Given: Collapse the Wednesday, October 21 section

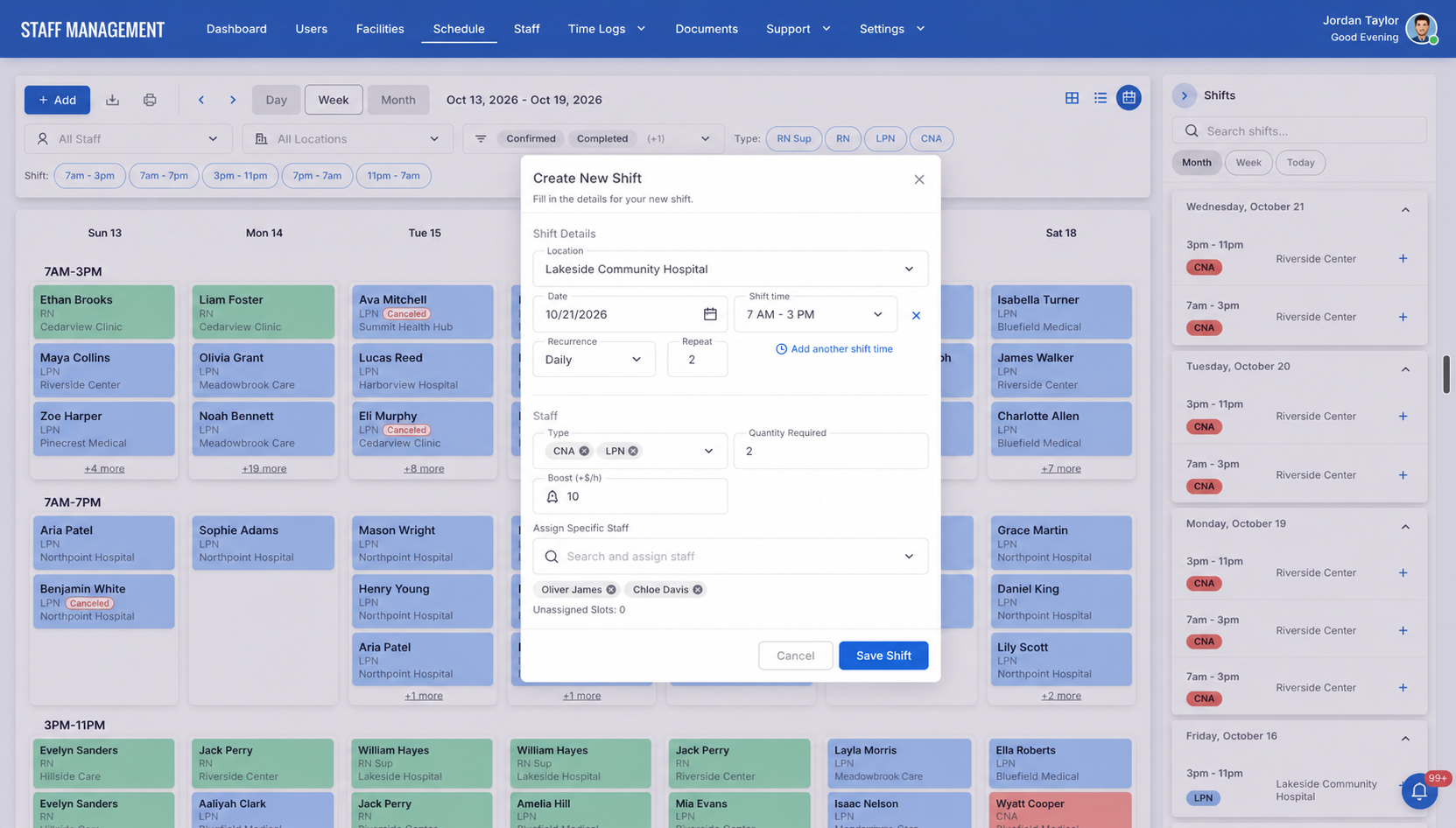Looking at the screenshot, I should pos(1405,209).
